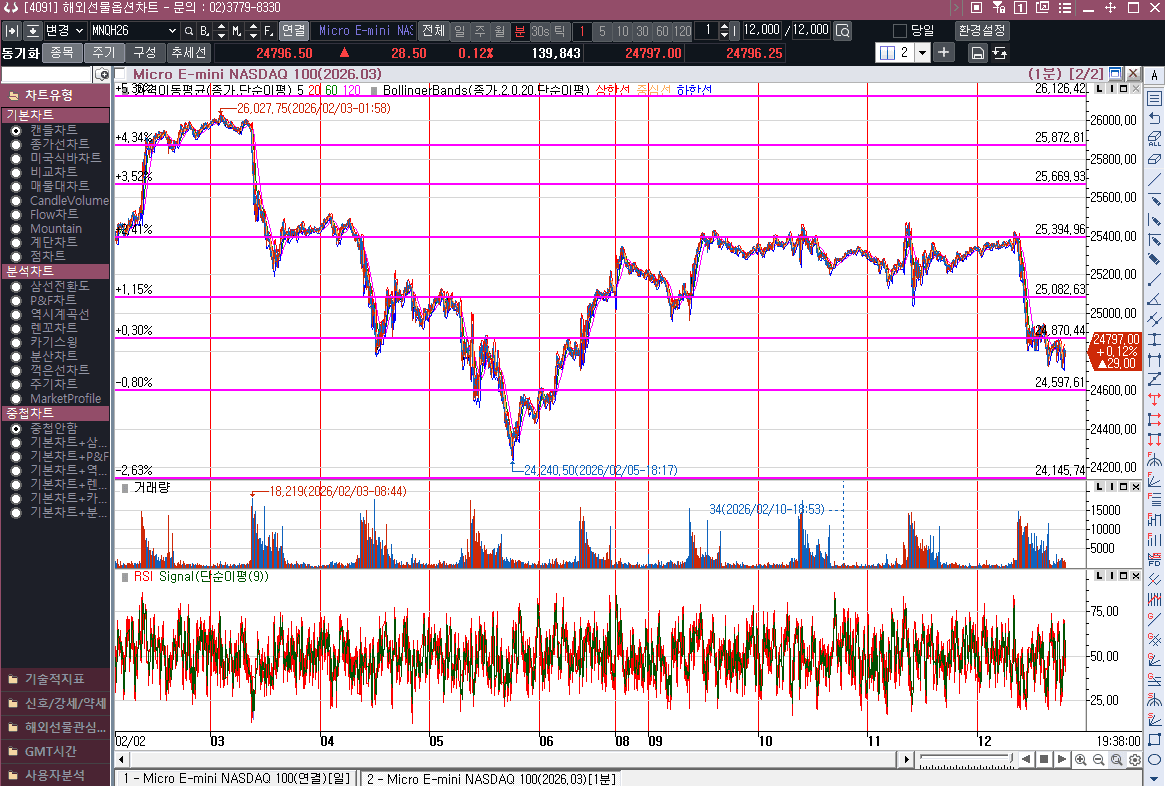Select the 추세선 tab
The image size is (1165, 786).
pos(188,52)
